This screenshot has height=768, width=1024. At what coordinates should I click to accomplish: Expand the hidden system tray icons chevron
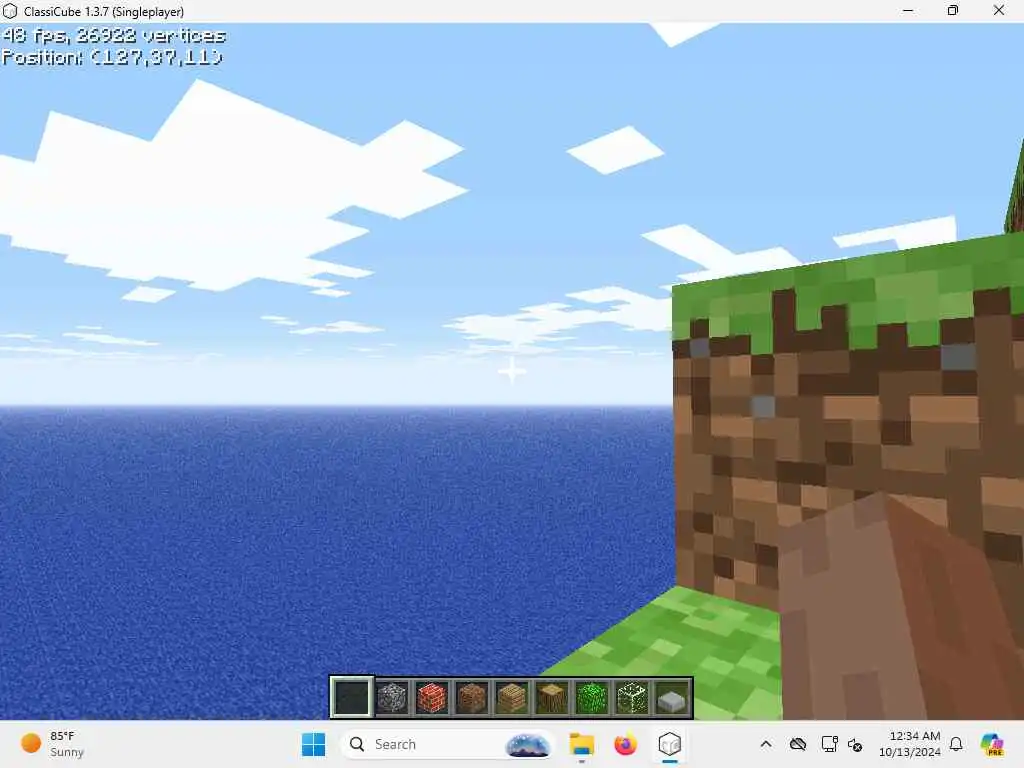click(766, 744)
